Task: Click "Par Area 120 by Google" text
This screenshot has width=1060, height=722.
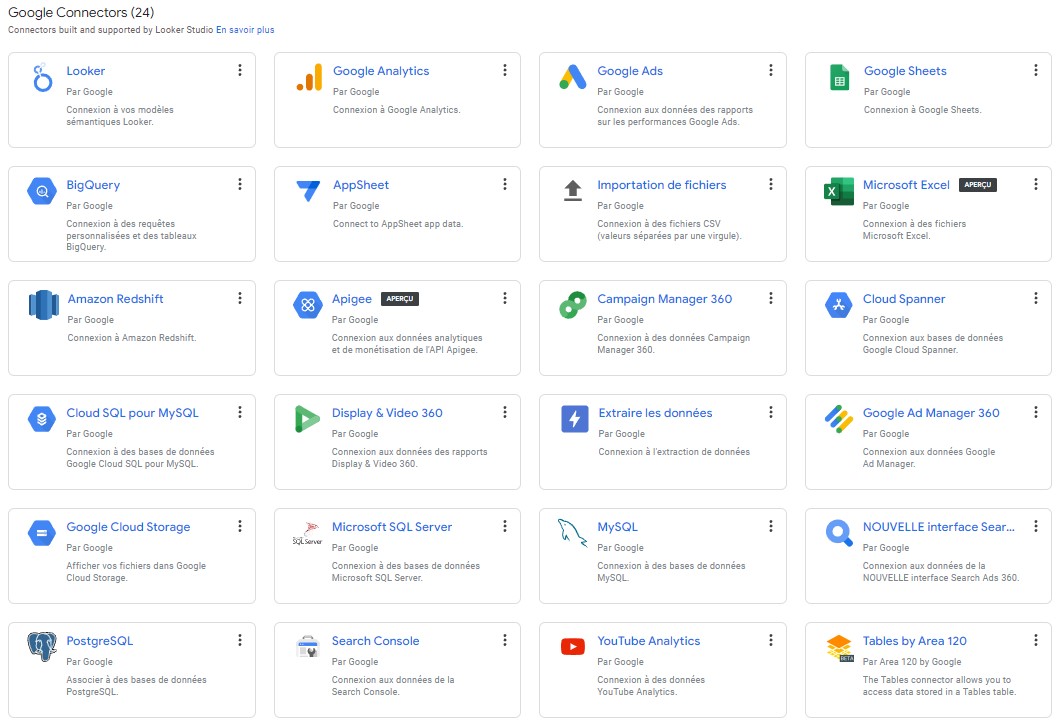Action: [x=911, y=662]
